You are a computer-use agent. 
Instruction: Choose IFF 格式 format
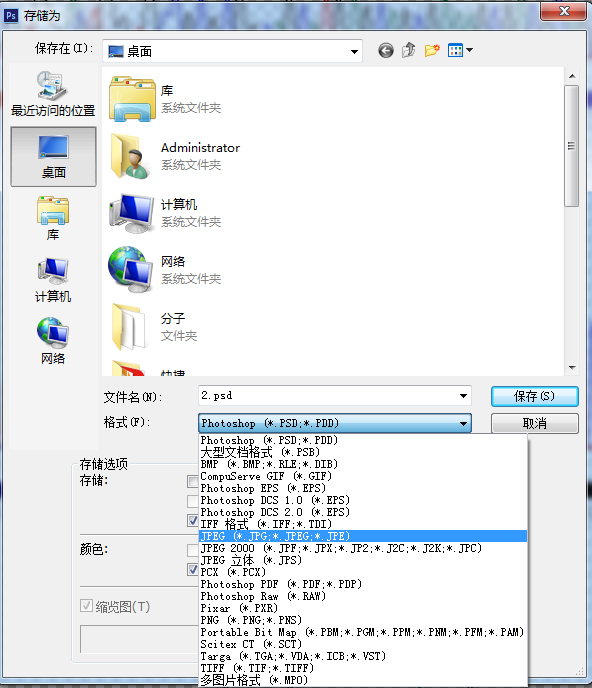coord(363,524)
